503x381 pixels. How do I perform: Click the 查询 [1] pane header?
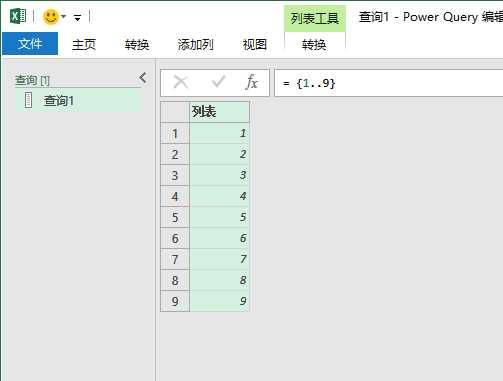tap(32, 80)
